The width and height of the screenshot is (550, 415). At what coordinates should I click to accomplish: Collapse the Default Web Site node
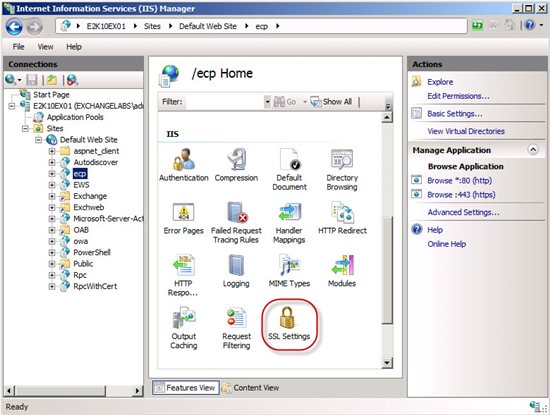pos(39,140)
